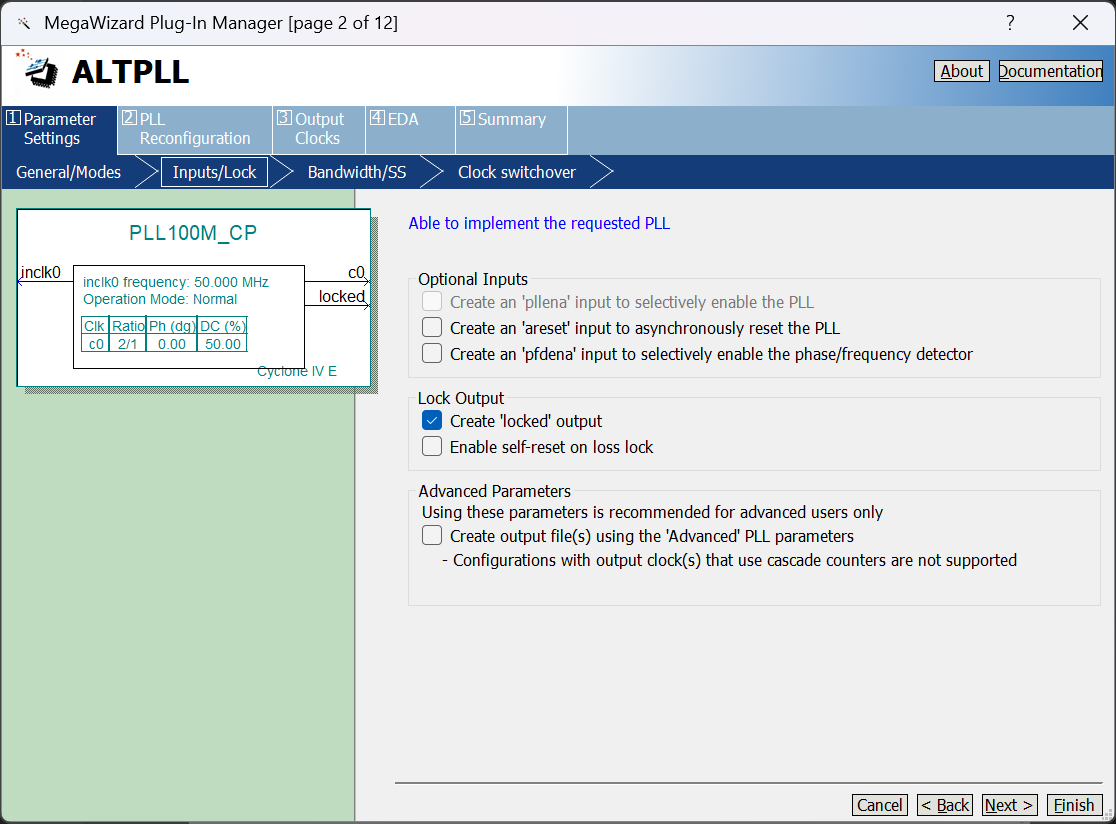1116x824 pixels.
Task: Click the 'Clk' column header
Action: (95, 326)
